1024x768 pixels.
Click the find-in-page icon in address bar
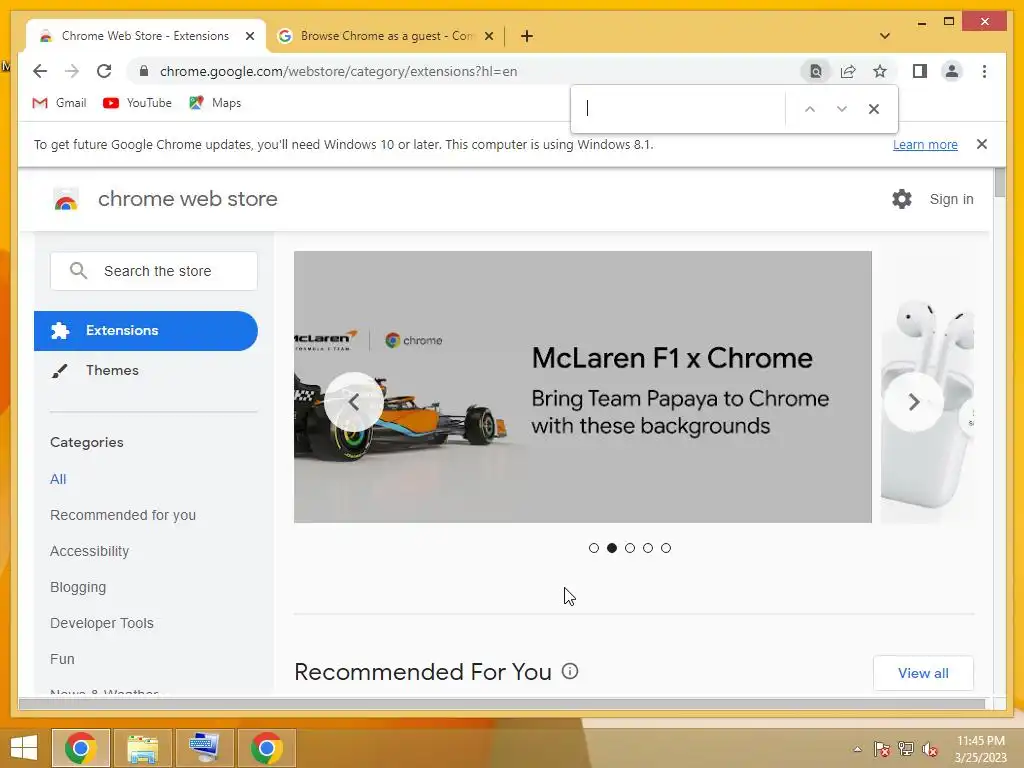[x=816, y=71]
